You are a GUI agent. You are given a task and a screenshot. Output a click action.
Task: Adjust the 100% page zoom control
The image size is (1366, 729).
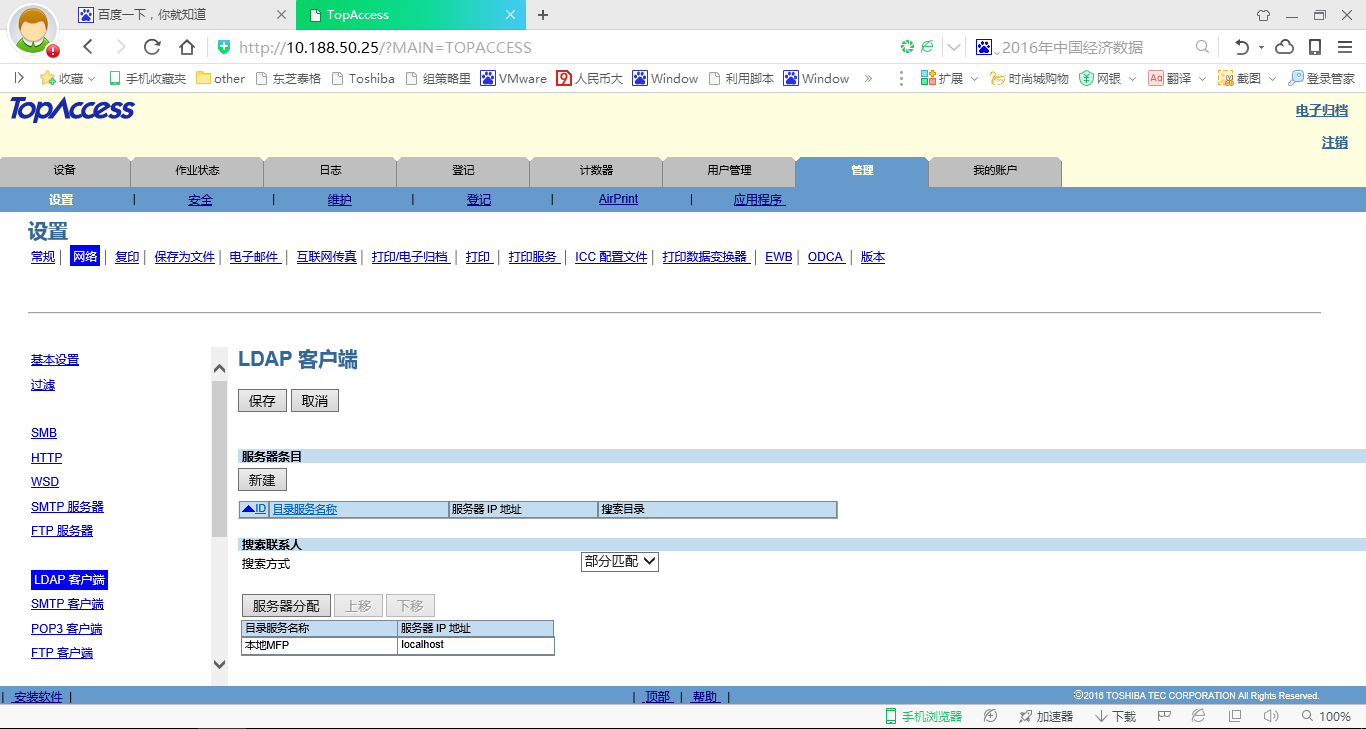1330,715
